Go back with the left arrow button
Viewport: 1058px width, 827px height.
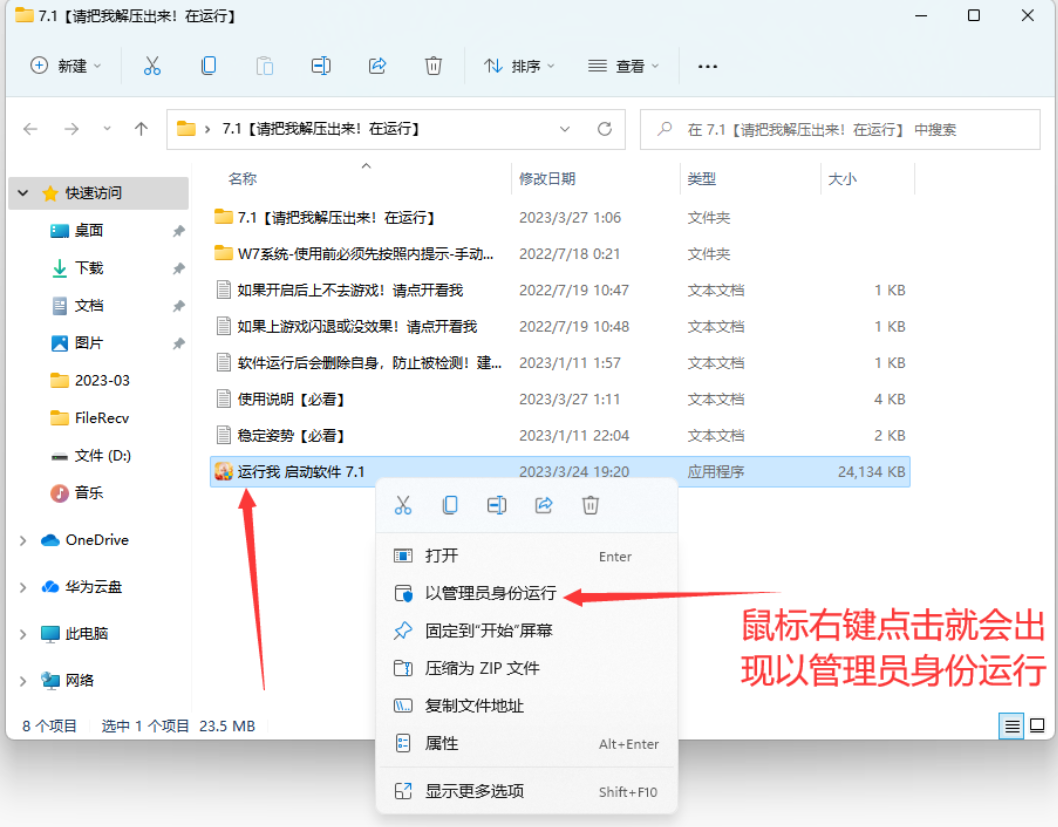[30, 129]
